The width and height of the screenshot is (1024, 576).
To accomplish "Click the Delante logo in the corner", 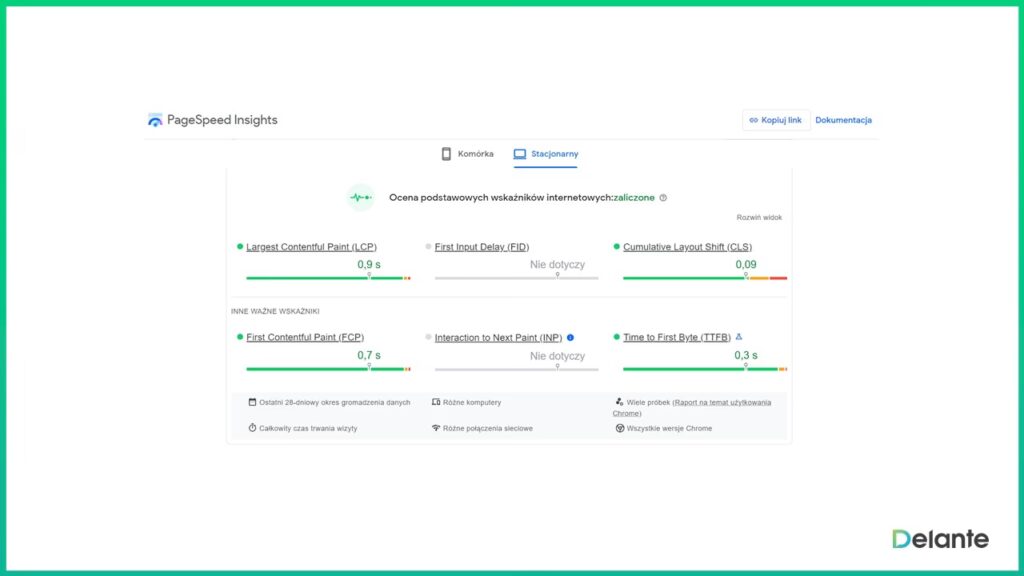I will coord(940,540).
